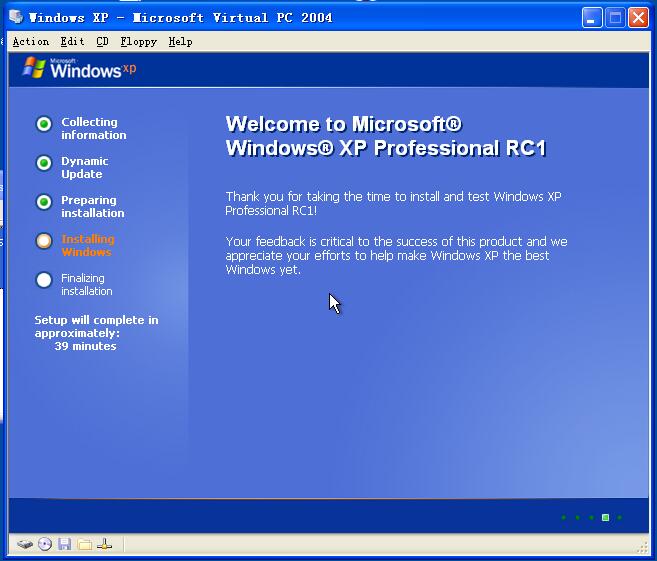Click the Collecting information label
Image resolution: width=657 pixels, height=561 pixels.
coord(93,128)
